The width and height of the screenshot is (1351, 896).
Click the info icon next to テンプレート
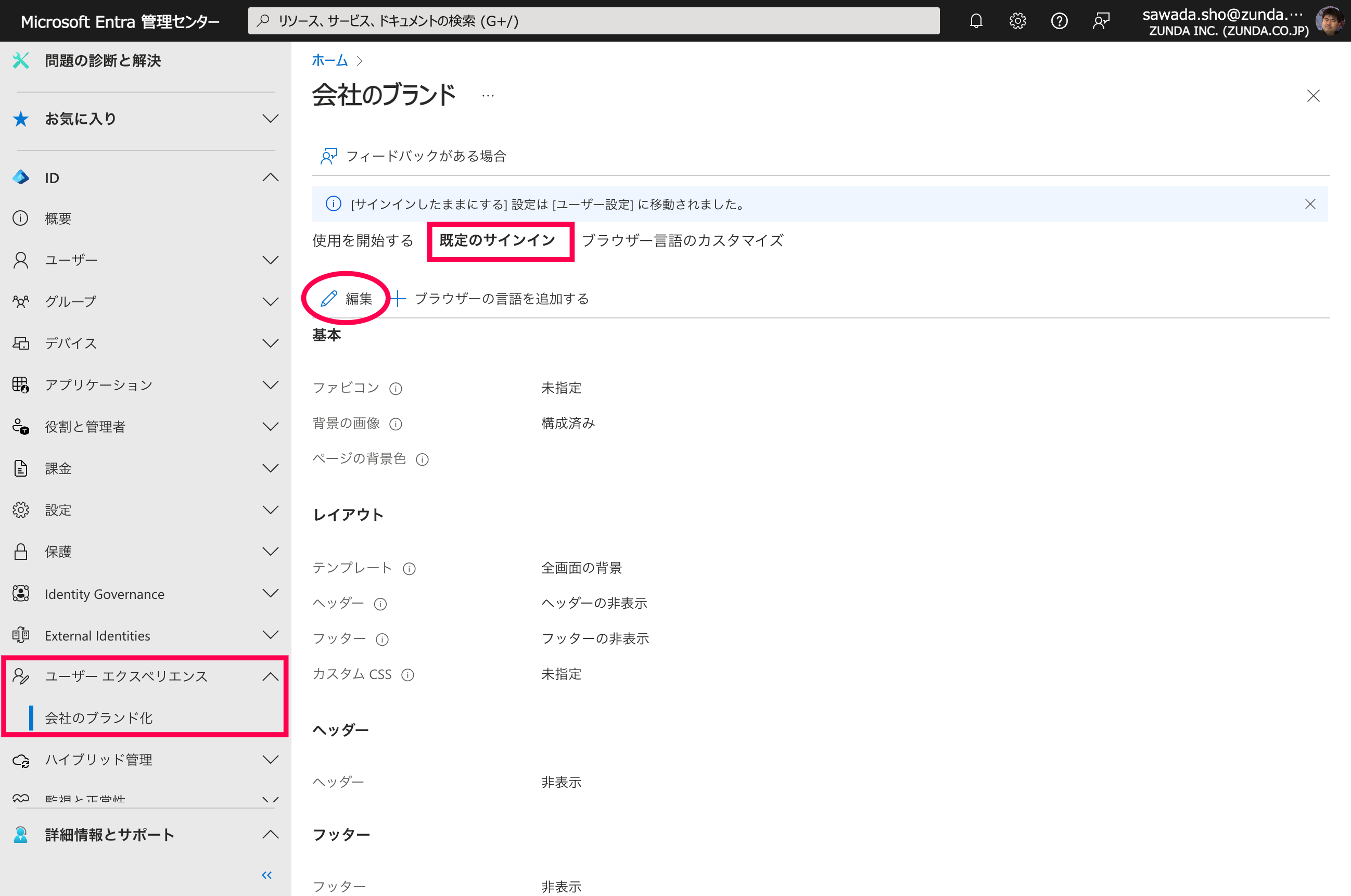(x=409, y=569)
